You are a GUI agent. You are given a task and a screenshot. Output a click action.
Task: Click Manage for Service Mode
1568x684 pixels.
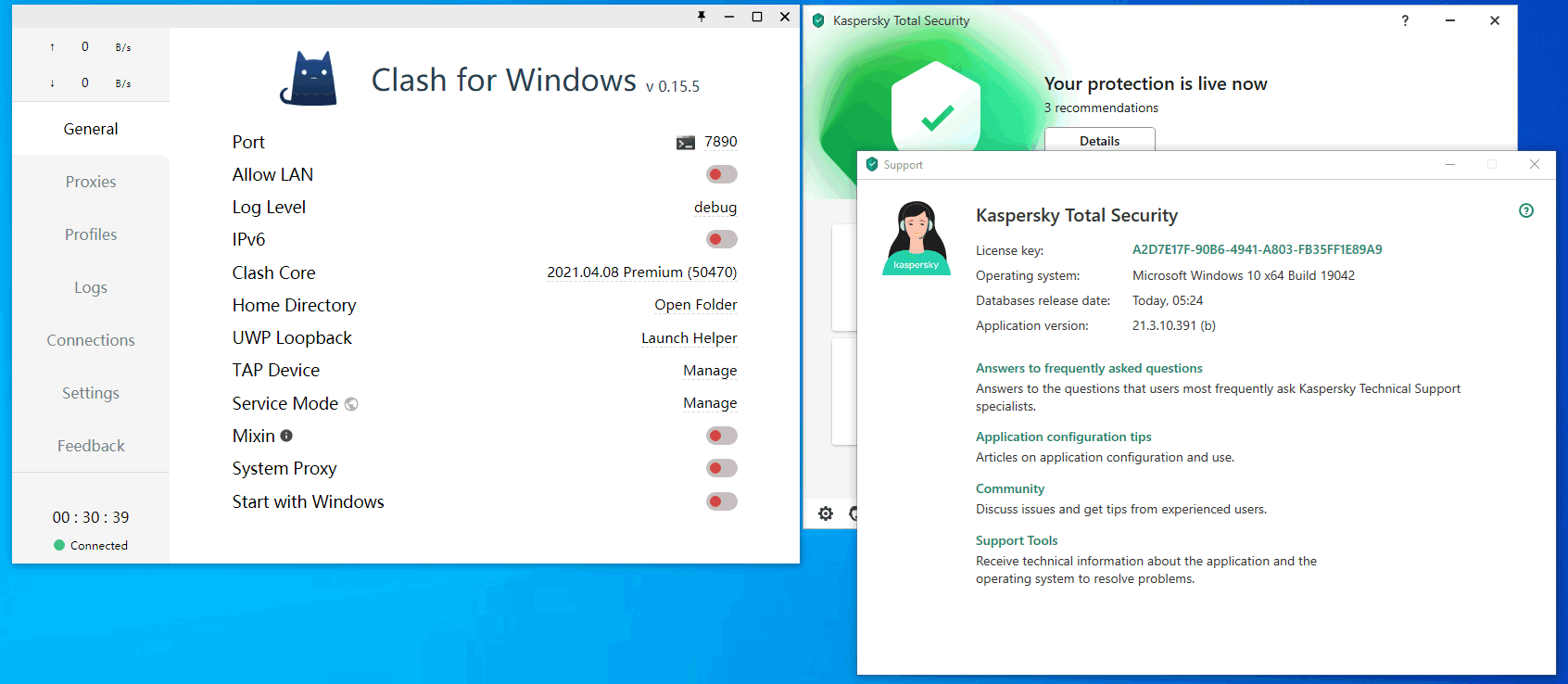(710, 403)
